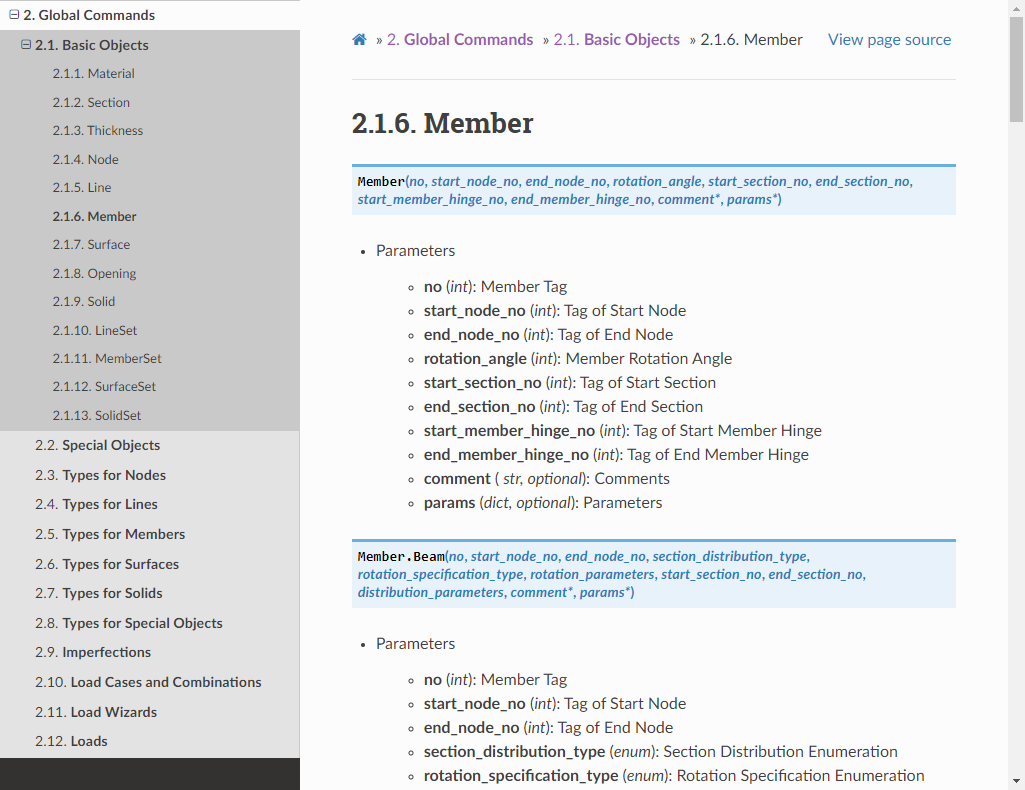Click the home icon in the breadcrumb
The height and width of the screenshot is (790, 1025).
359,39
